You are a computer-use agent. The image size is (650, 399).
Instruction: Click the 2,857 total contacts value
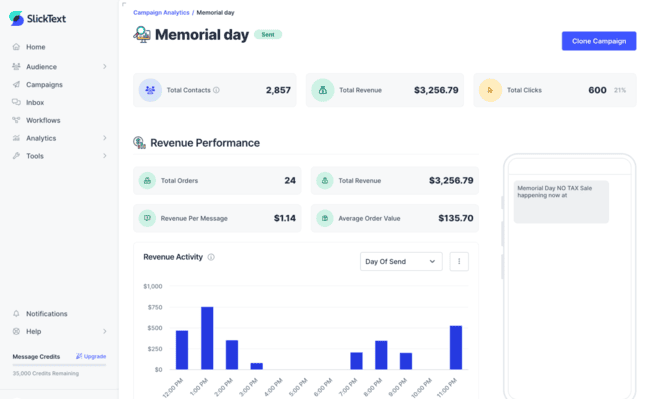click(278, 90)
